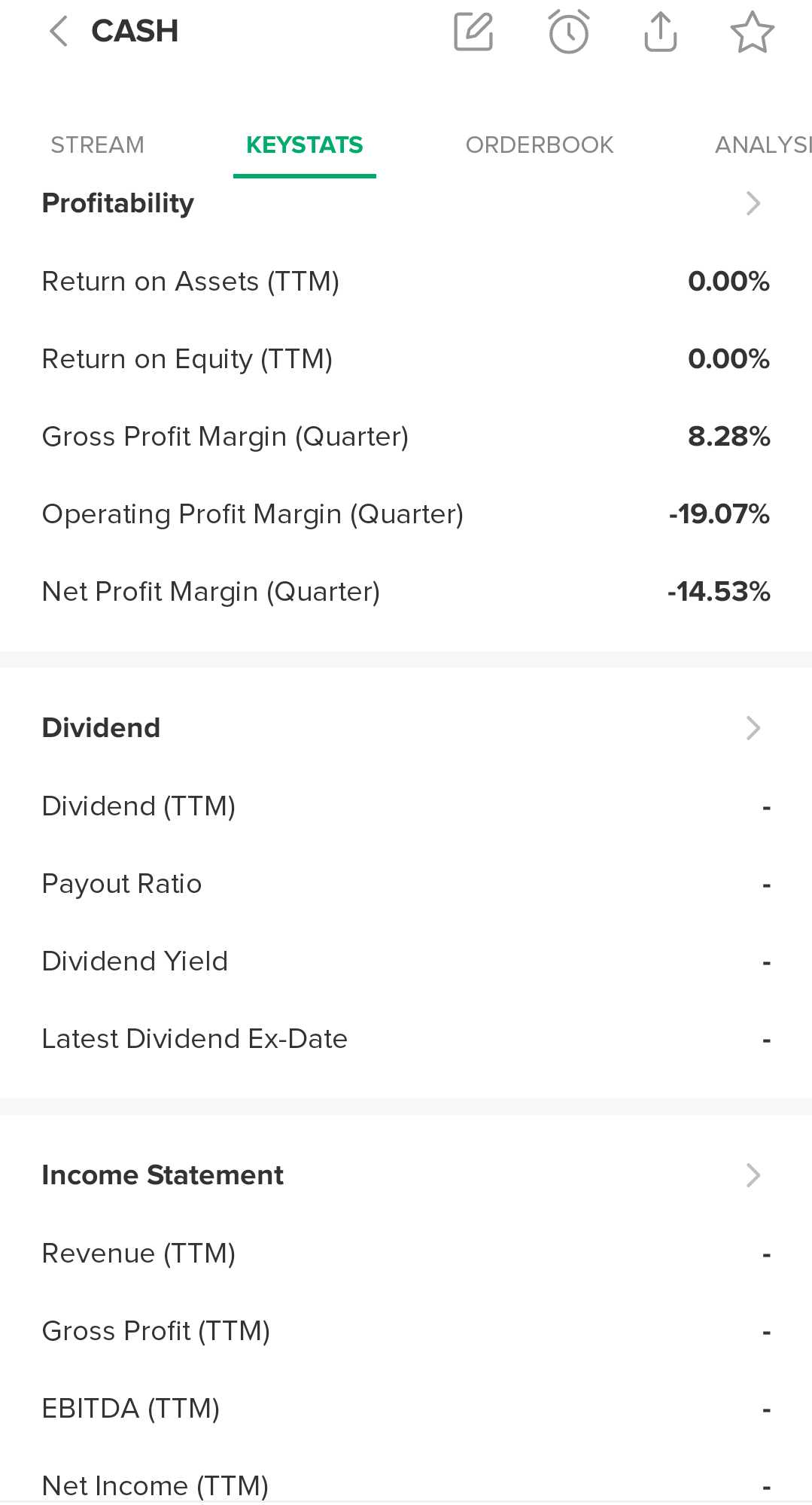Add CASH to watchlist with the star icon
Screen dimensions: 812x1505
pyautogui.click(x=752, y=32)
